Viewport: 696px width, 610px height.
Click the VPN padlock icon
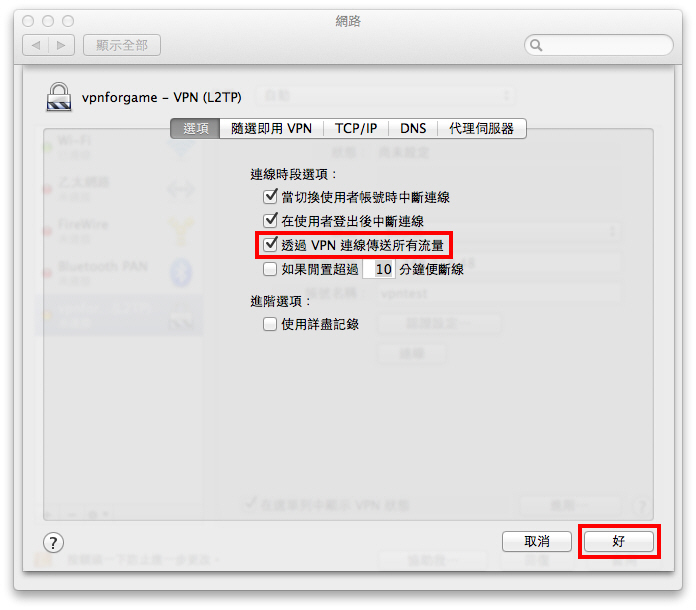pyautogui.click(x=59, y=97)
